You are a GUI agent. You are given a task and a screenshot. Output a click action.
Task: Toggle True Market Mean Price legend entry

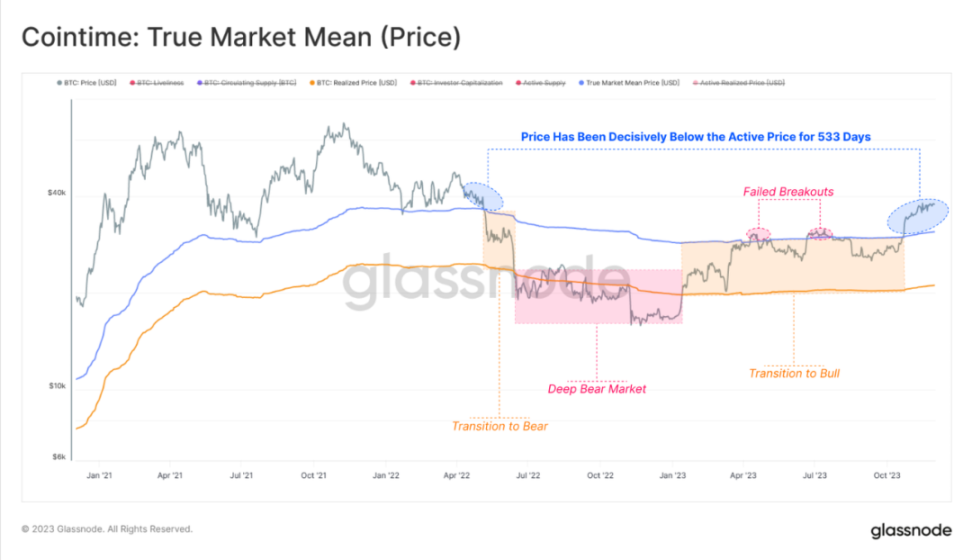629,82
